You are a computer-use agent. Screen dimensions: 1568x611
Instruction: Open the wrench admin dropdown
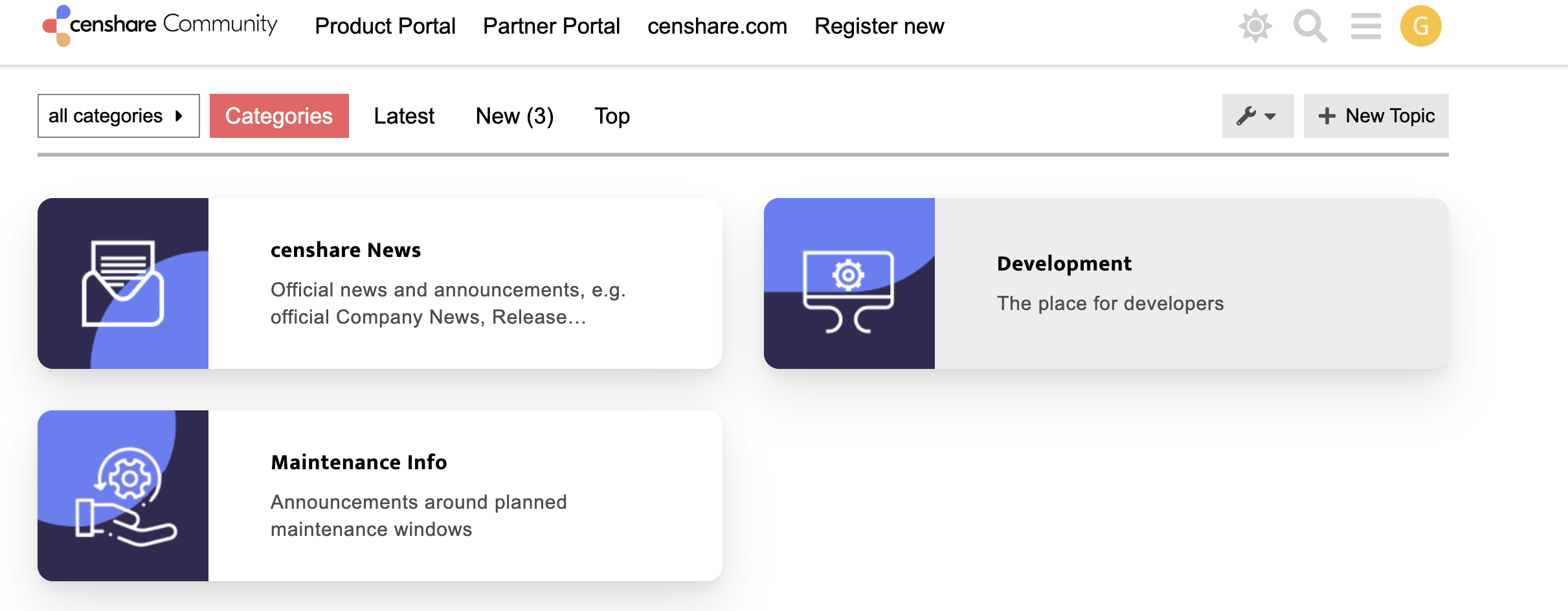1257,116
